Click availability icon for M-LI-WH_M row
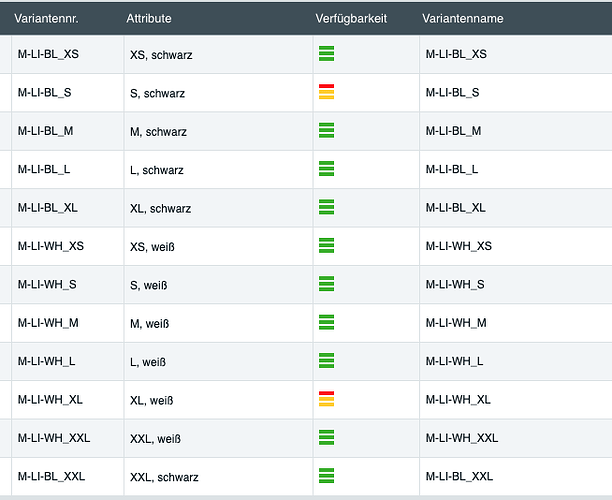 pyautogui.click(x=326, y=322)
